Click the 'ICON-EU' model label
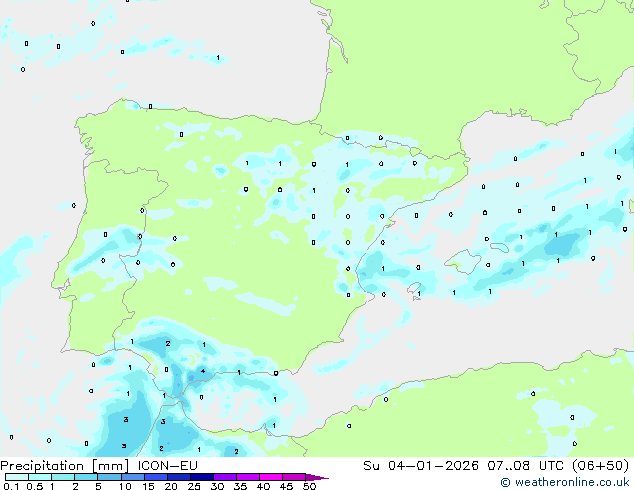634x490 pixels. coord(167,466)
